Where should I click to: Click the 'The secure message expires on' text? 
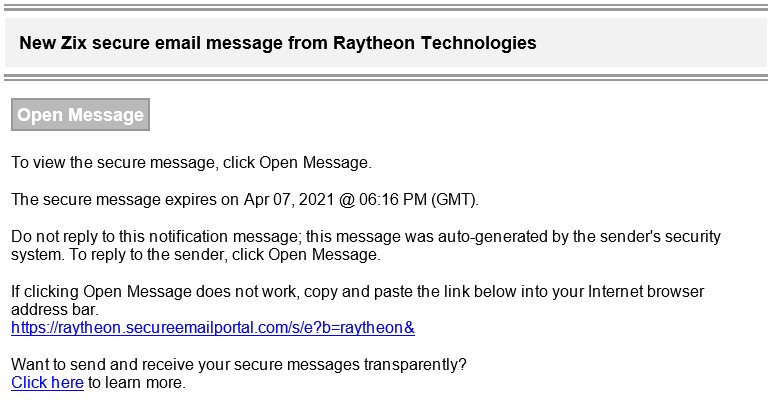(125, 200)
